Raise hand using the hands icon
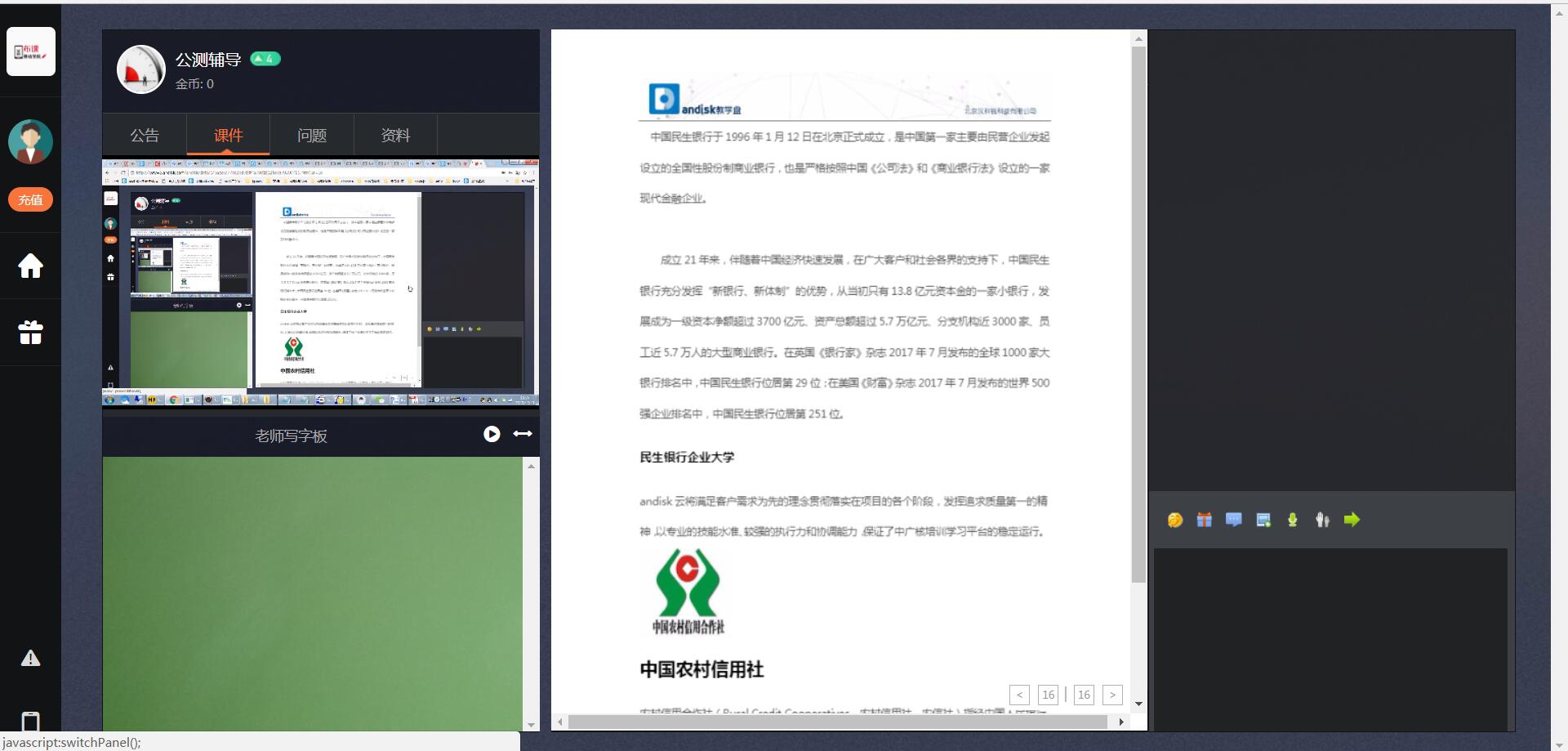 (x=1293, y=520)
